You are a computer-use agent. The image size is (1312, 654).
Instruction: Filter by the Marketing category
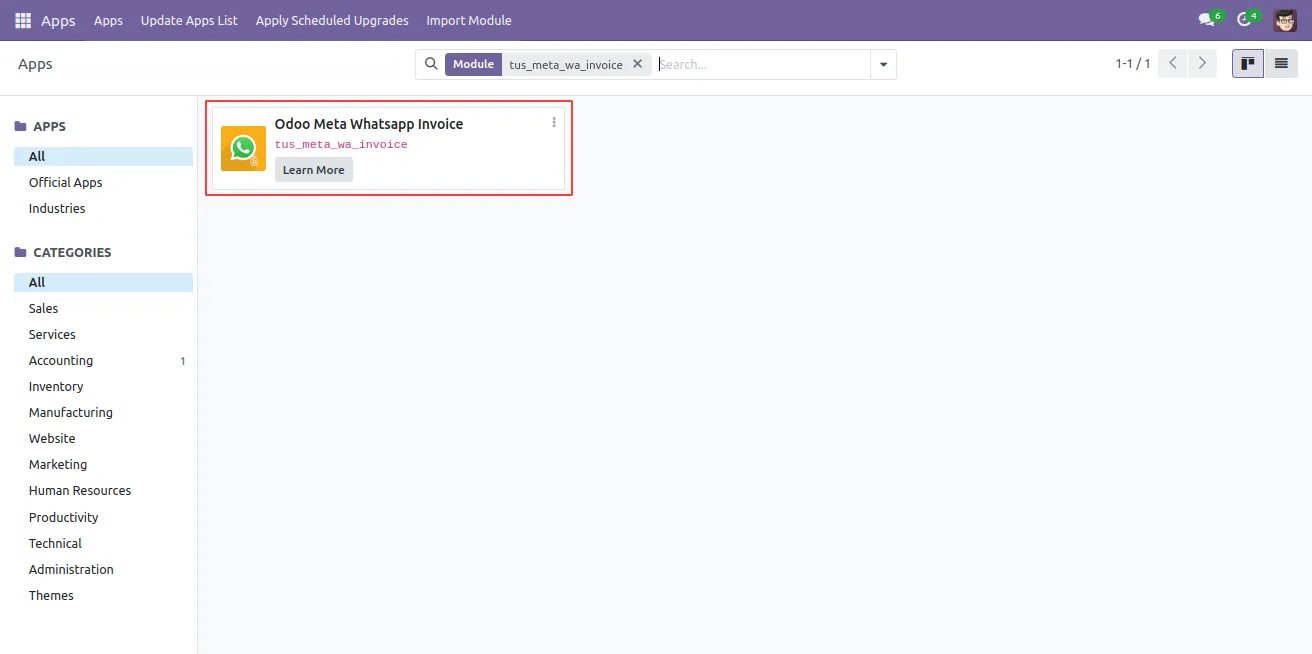pyautogui.click(x=103, y=464)
